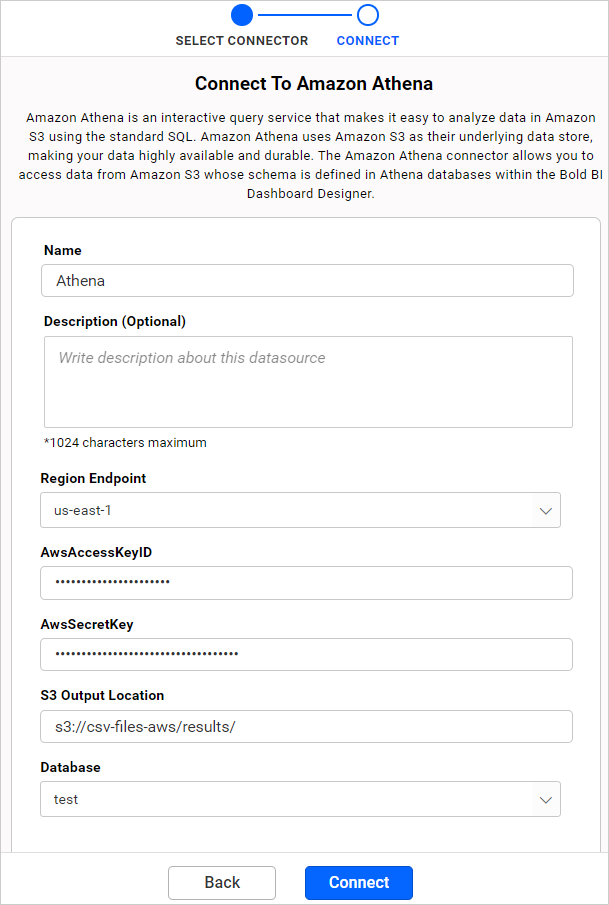Focus the AwsSecretKey field

pos(307,655)
